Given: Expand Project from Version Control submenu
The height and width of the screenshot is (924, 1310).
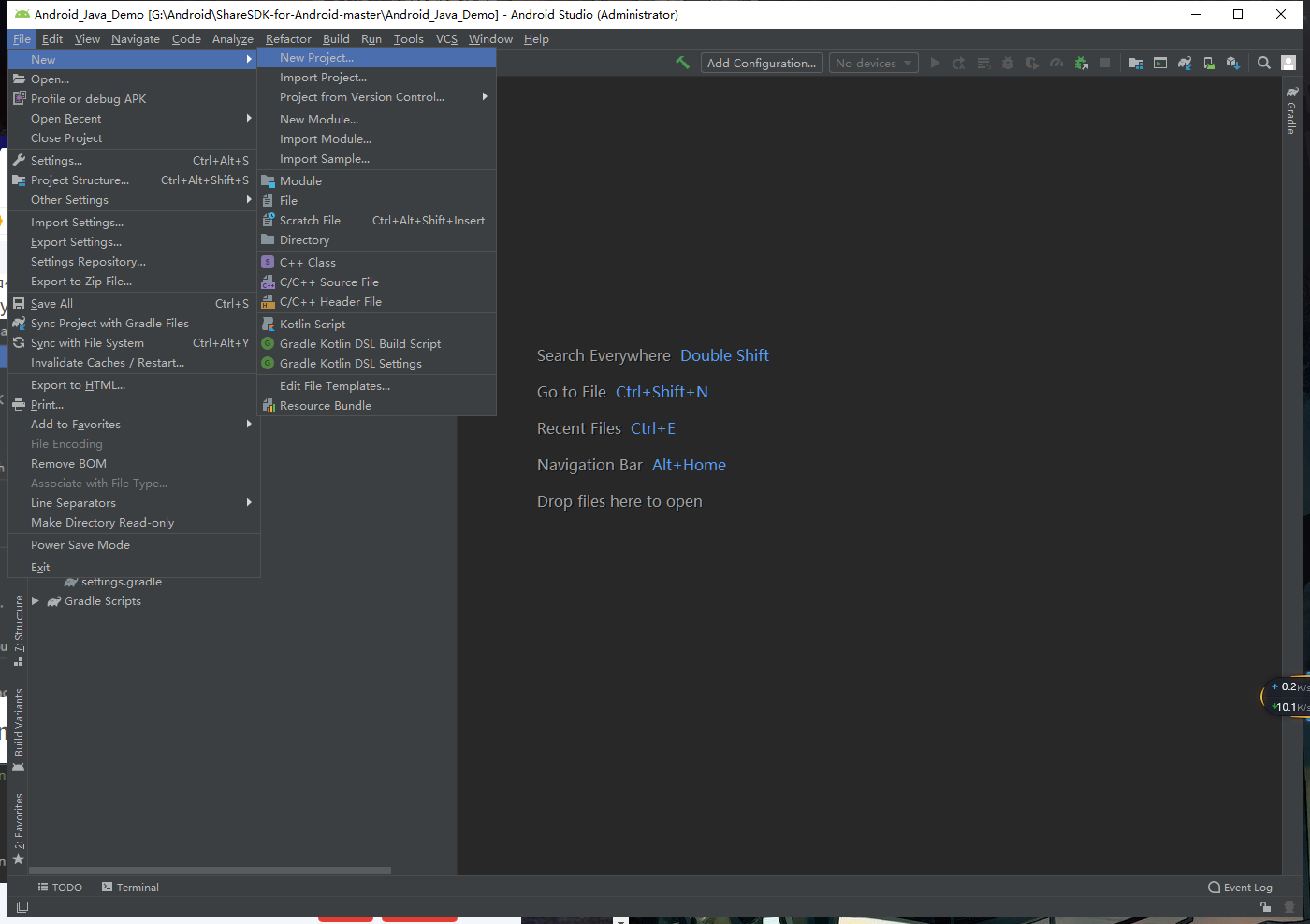Looking at the screenshot, I should 377,97.
